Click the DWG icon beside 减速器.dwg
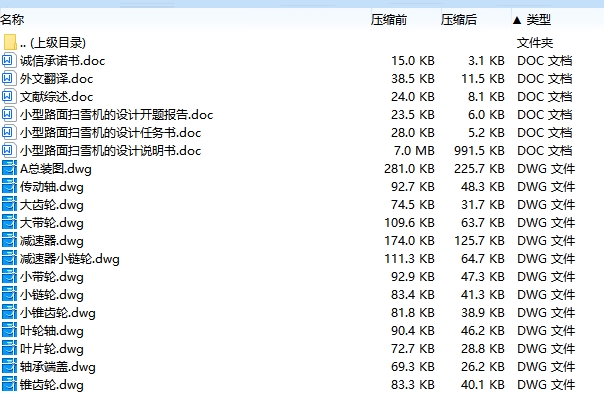The height and width of the screenshot is (415, 604). coord(9,240)
